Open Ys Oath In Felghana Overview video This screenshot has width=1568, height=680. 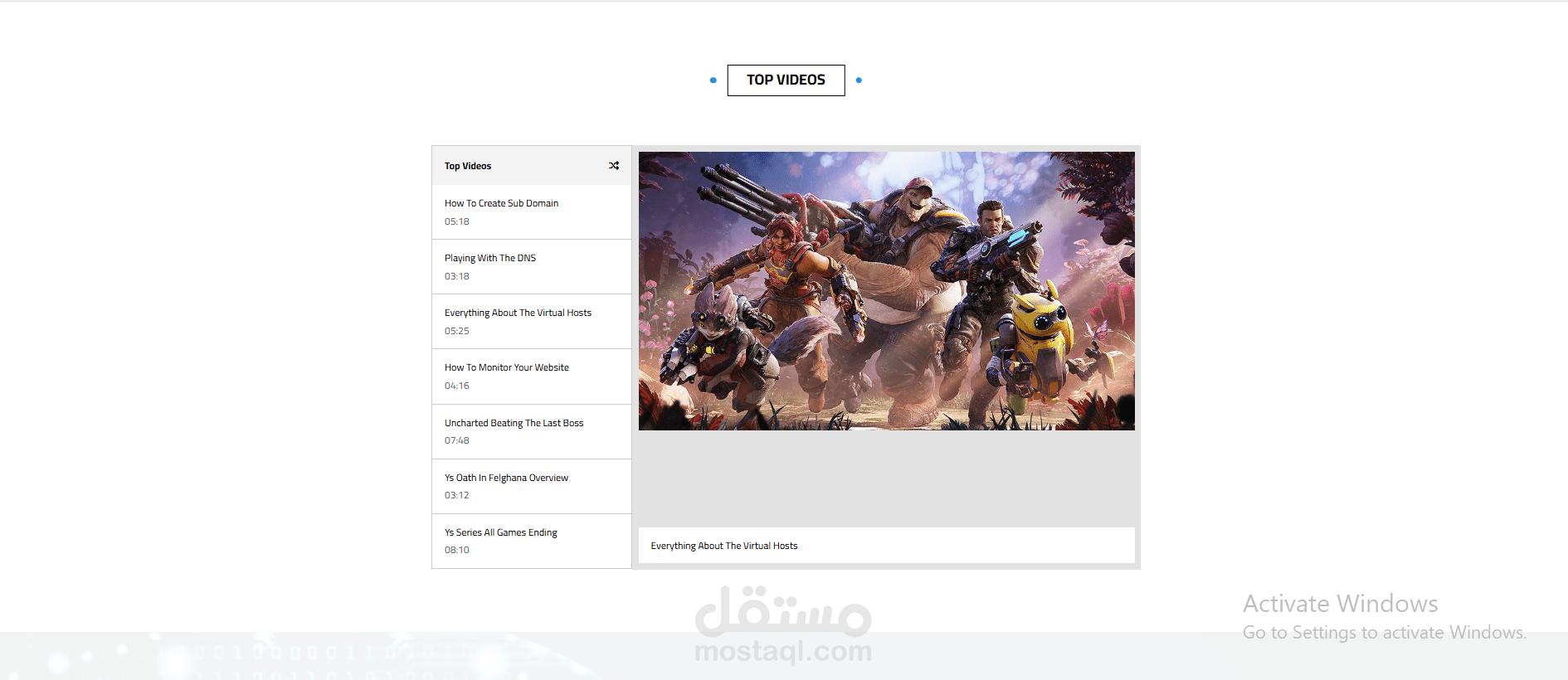532,487
